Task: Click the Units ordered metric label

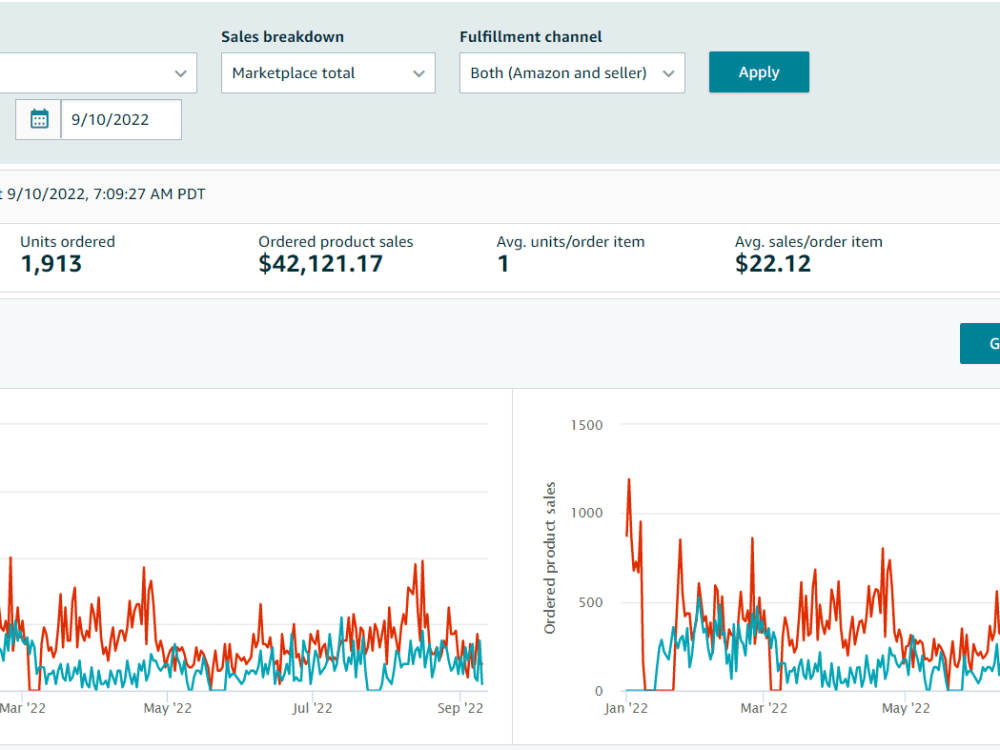Action: [x=68, y=242]
